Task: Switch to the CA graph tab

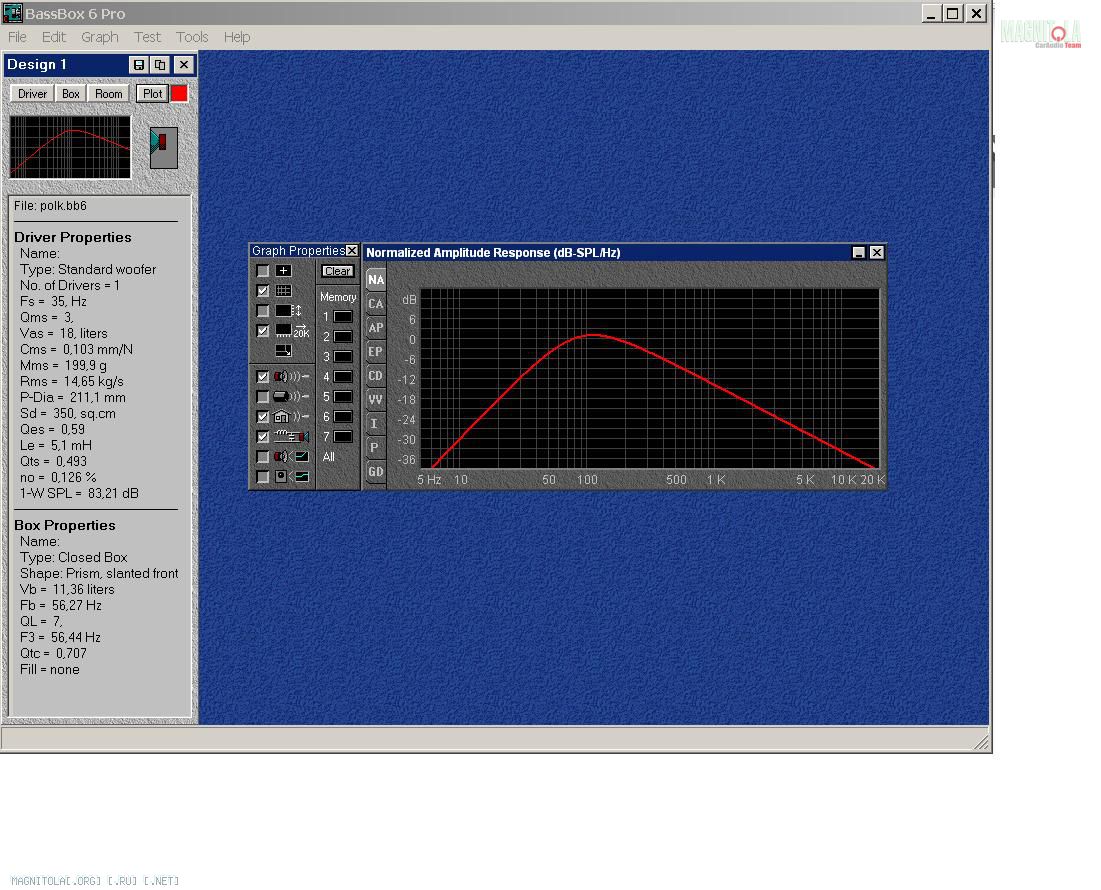Action: 376,304
